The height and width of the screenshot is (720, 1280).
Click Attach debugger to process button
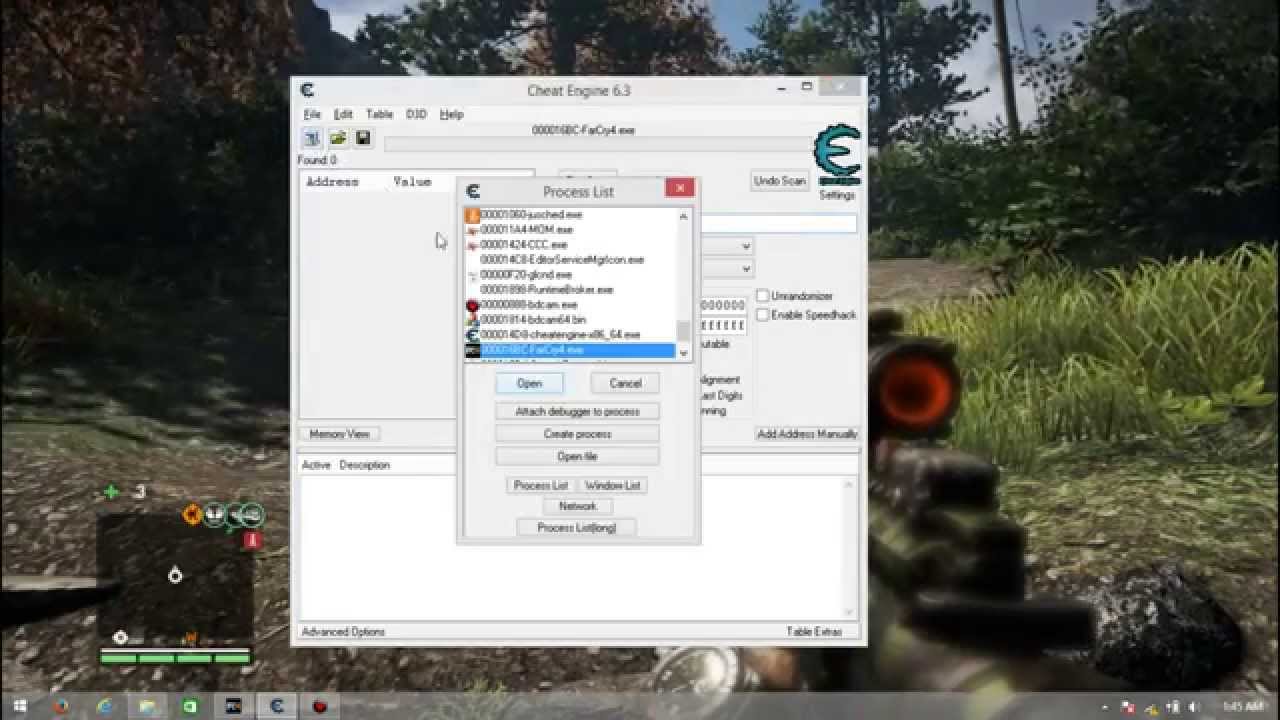click(577, 411)
